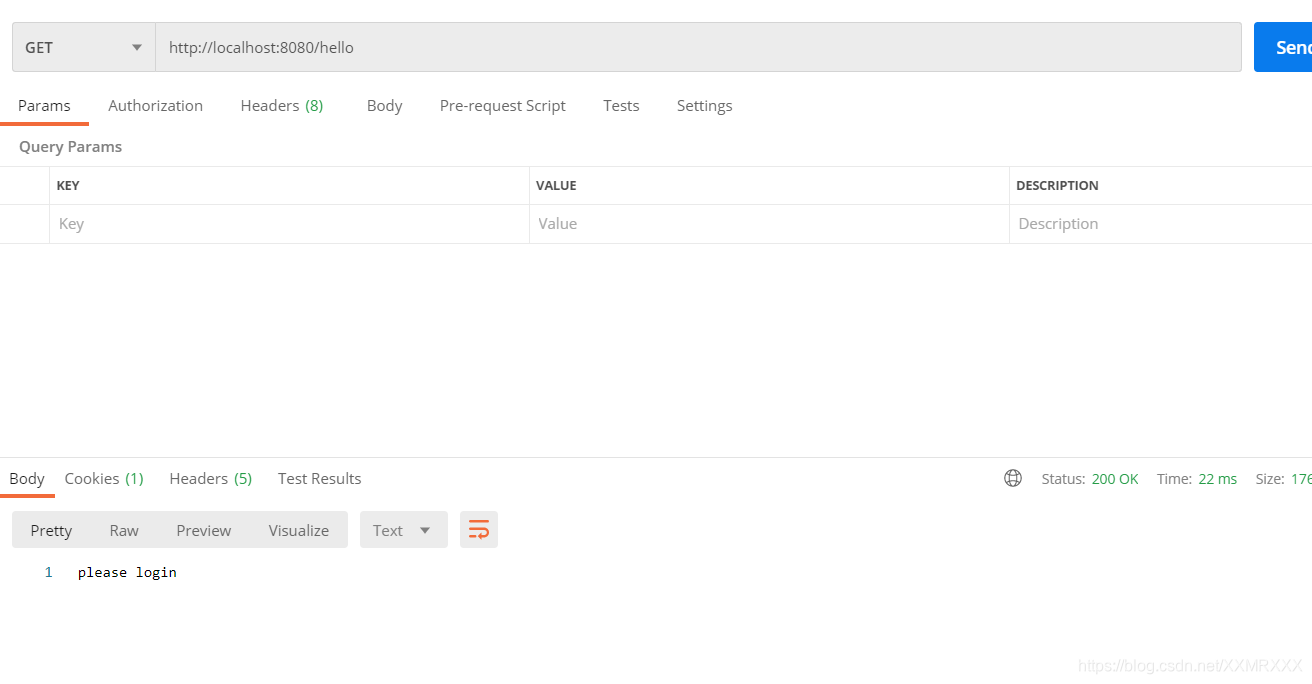Click the request URL field
This screenshot has width=1312, height=684.
point(698,47)
